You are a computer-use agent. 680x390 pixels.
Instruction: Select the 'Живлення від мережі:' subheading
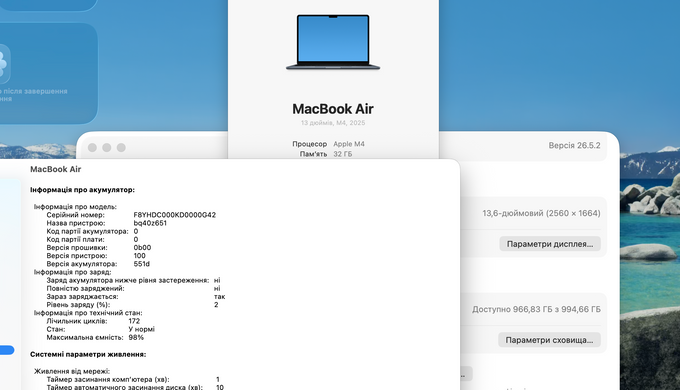[x=72, y=371]
